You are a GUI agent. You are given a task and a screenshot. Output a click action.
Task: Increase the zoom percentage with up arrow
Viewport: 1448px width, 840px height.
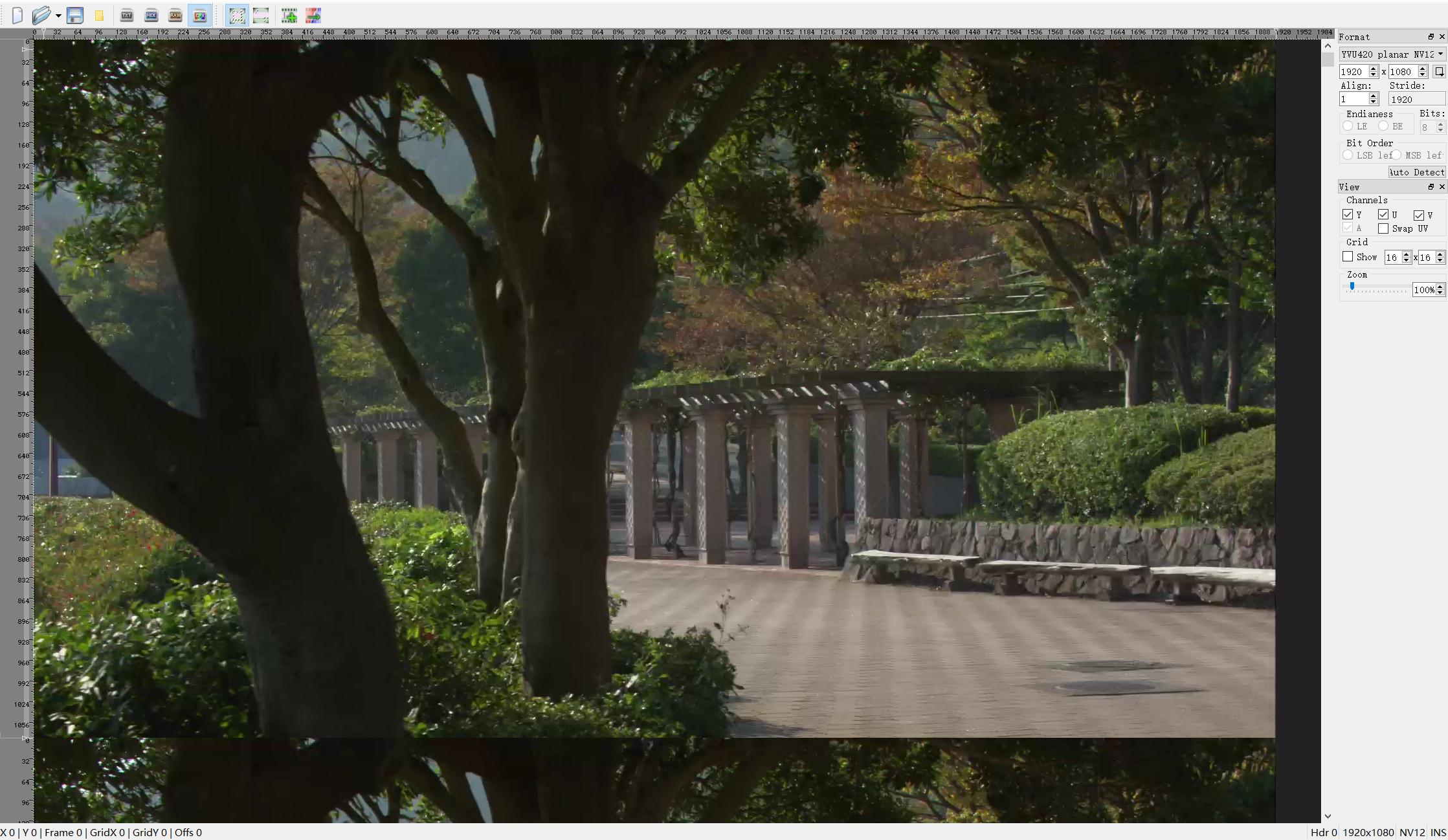tap(1440, 287)
